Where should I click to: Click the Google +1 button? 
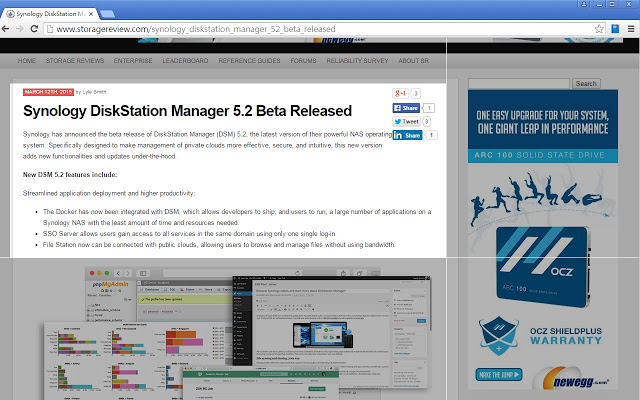(x=400, y=93)
